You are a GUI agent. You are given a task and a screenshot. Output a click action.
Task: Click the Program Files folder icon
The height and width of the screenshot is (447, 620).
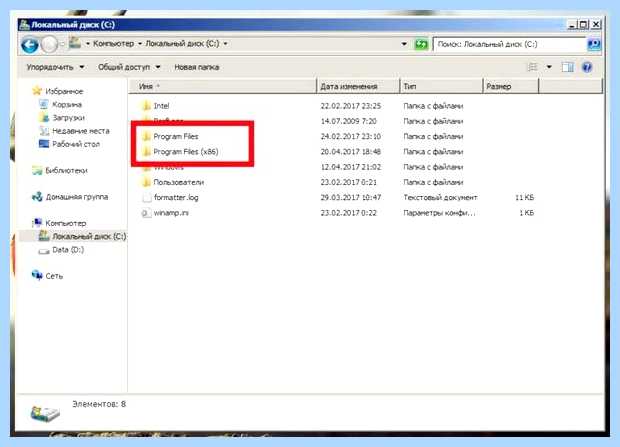(x=146, y=136)
